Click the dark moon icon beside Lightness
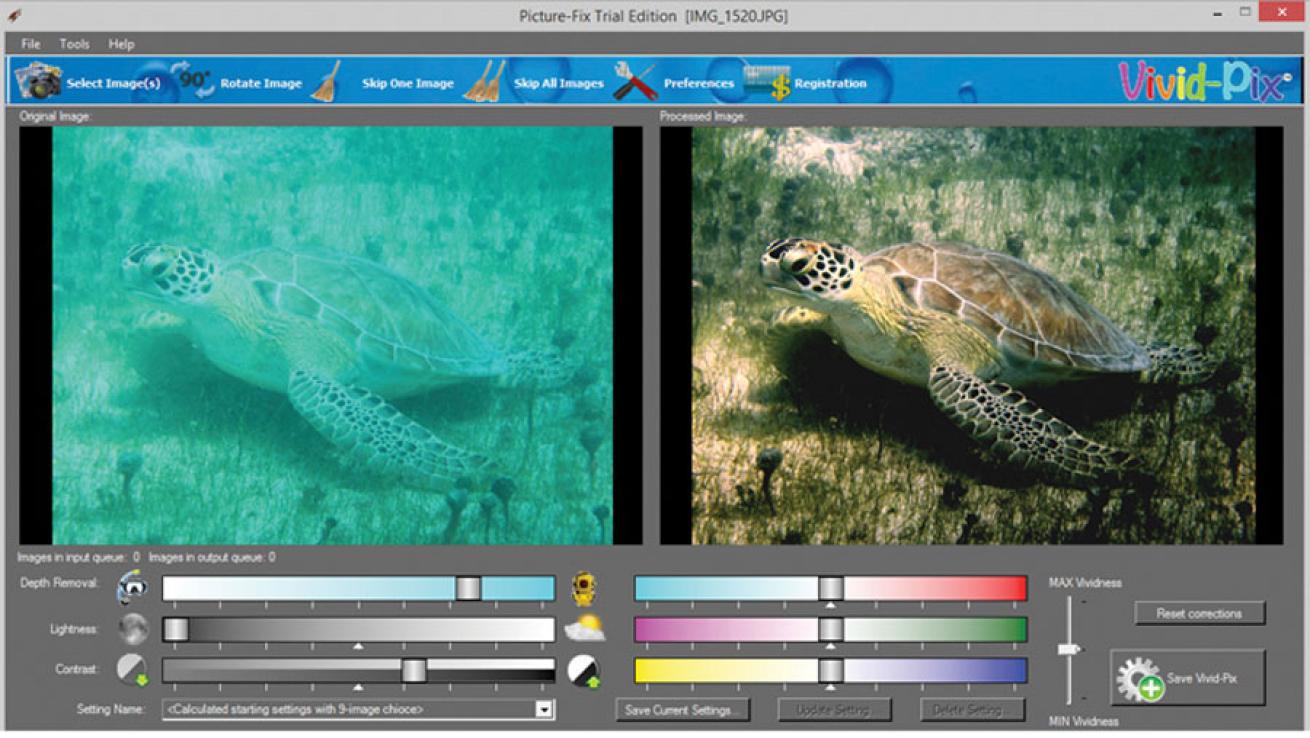1310x738 pixels. click(x=133, y=629)
